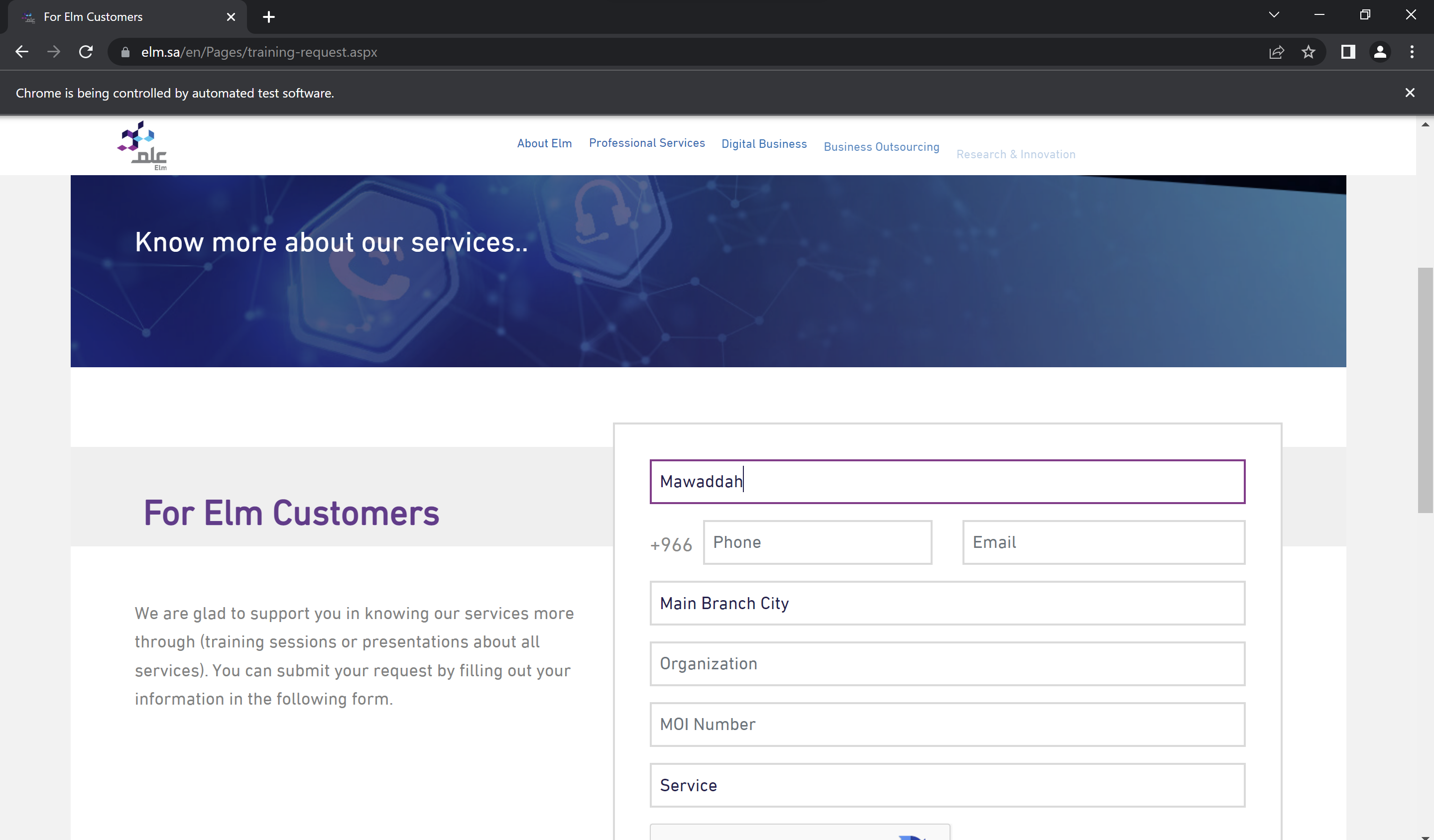Navigate back using the browser back arrow
The image size is (1434, 840).
coord(21,52)
